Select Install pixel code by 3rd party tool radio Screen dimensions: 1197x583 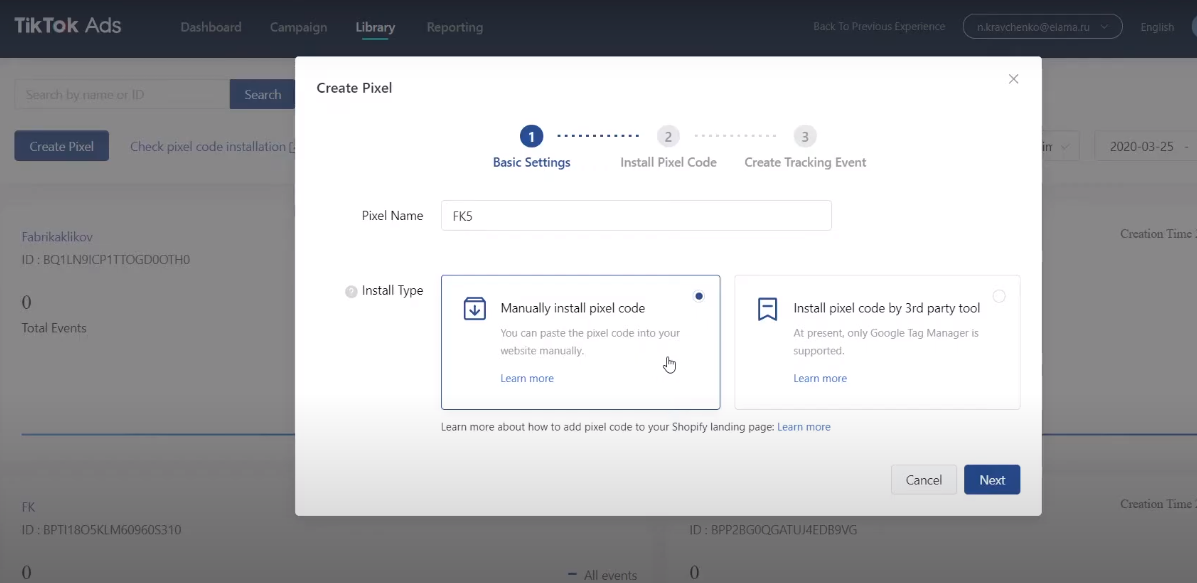999,296
